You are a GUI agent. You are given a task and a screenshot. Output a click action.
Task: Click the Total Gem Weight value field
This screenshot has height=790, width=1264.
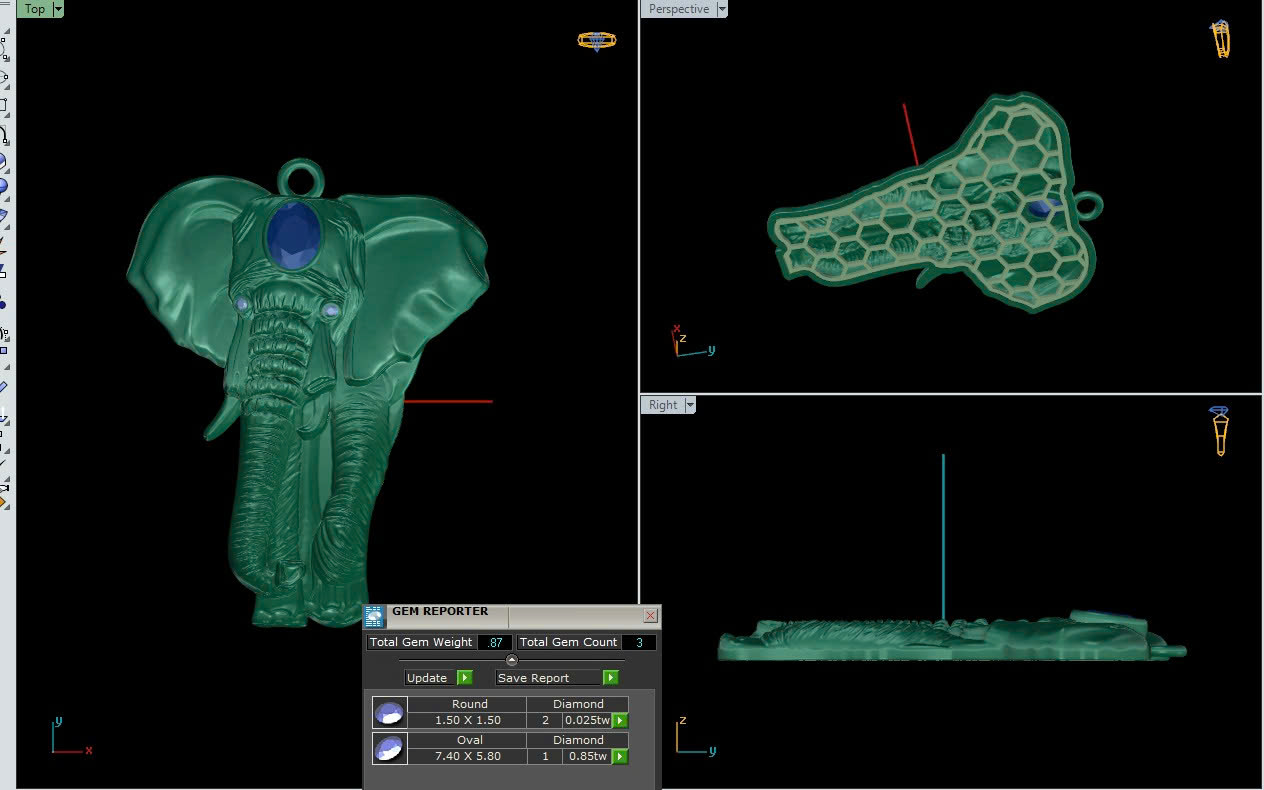[494, 642]
